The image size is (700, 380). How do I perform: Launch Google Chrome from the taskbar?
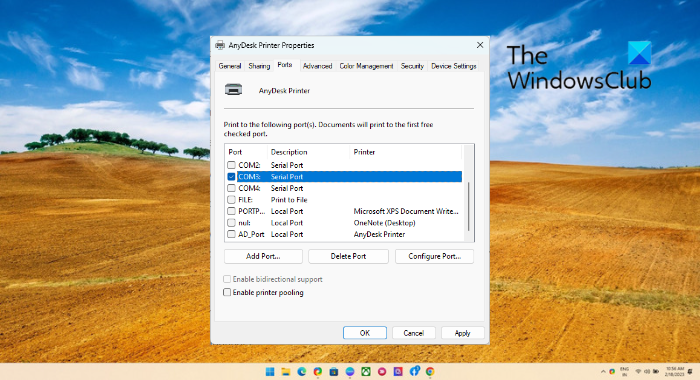pos(430,372)
